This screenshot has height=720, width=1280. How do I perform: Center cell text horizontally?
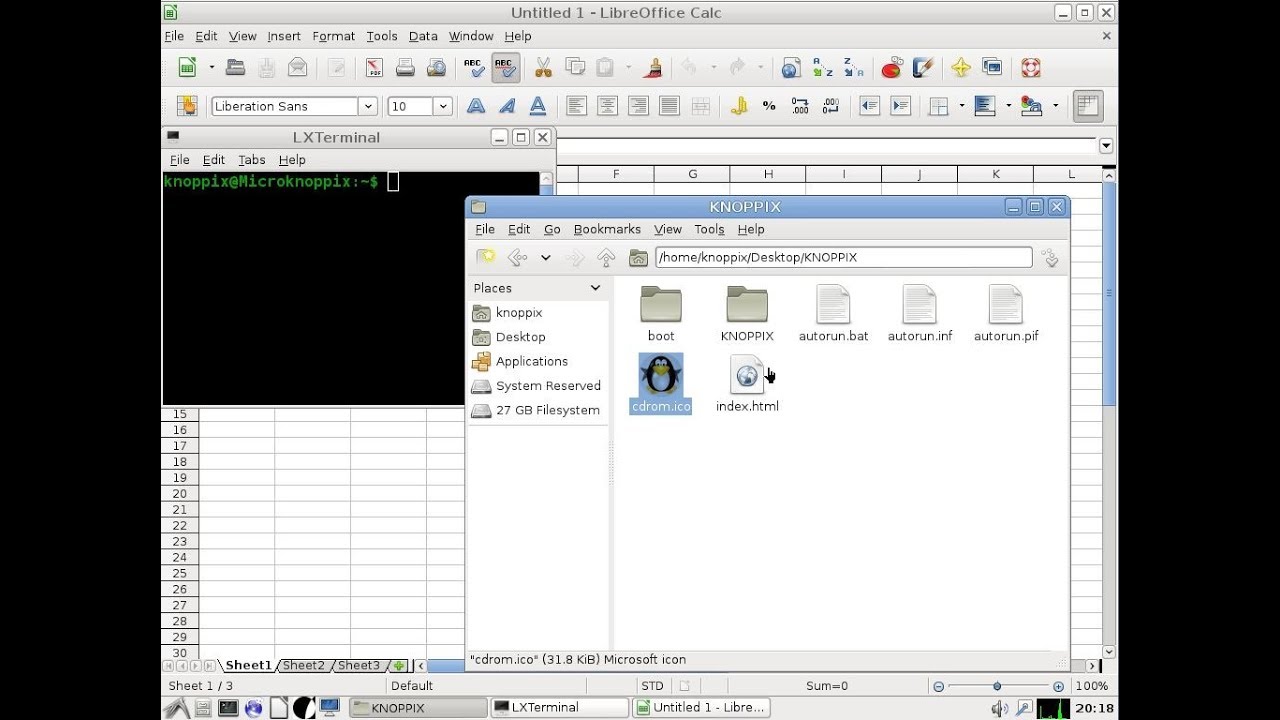click(x=607, y=106)
